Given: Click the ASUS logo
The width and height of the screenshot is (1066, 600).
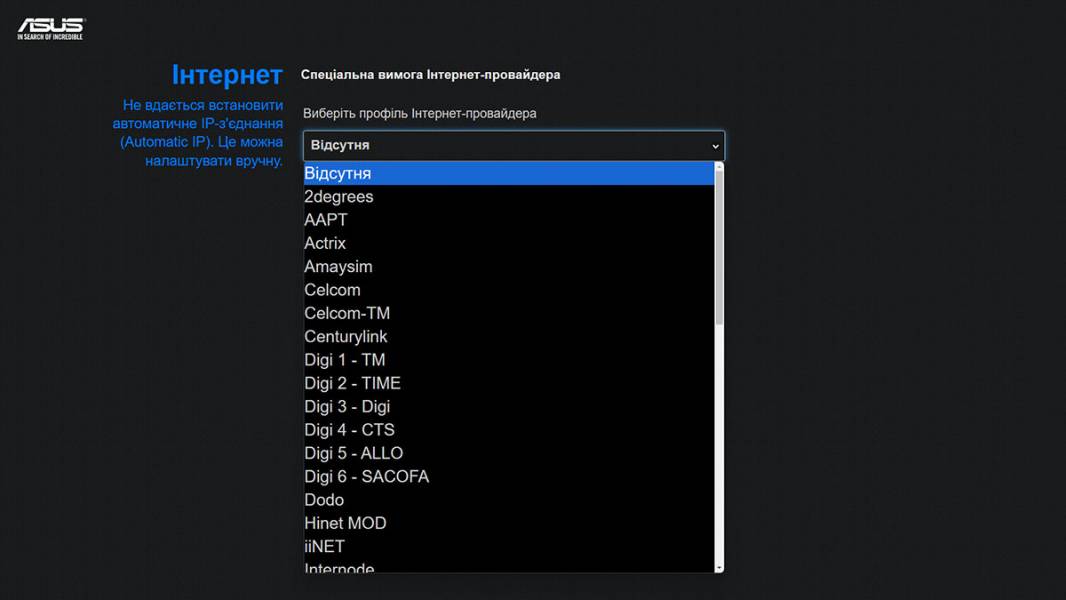Looking at the screenshot, I should coord(50,29).
